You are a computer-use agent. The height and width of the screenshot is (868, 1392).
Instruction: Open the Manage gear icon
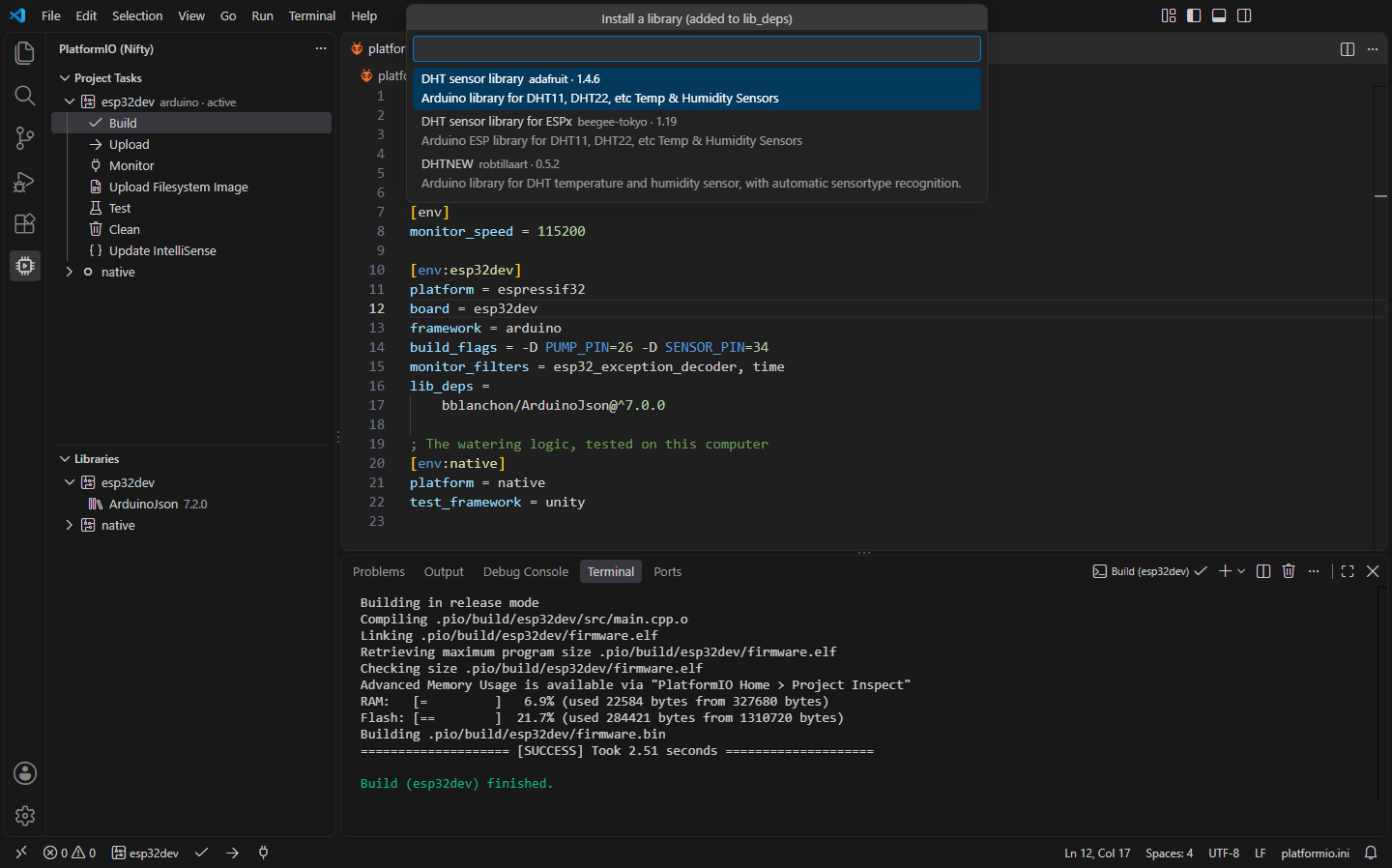click(x=25, y=816)
